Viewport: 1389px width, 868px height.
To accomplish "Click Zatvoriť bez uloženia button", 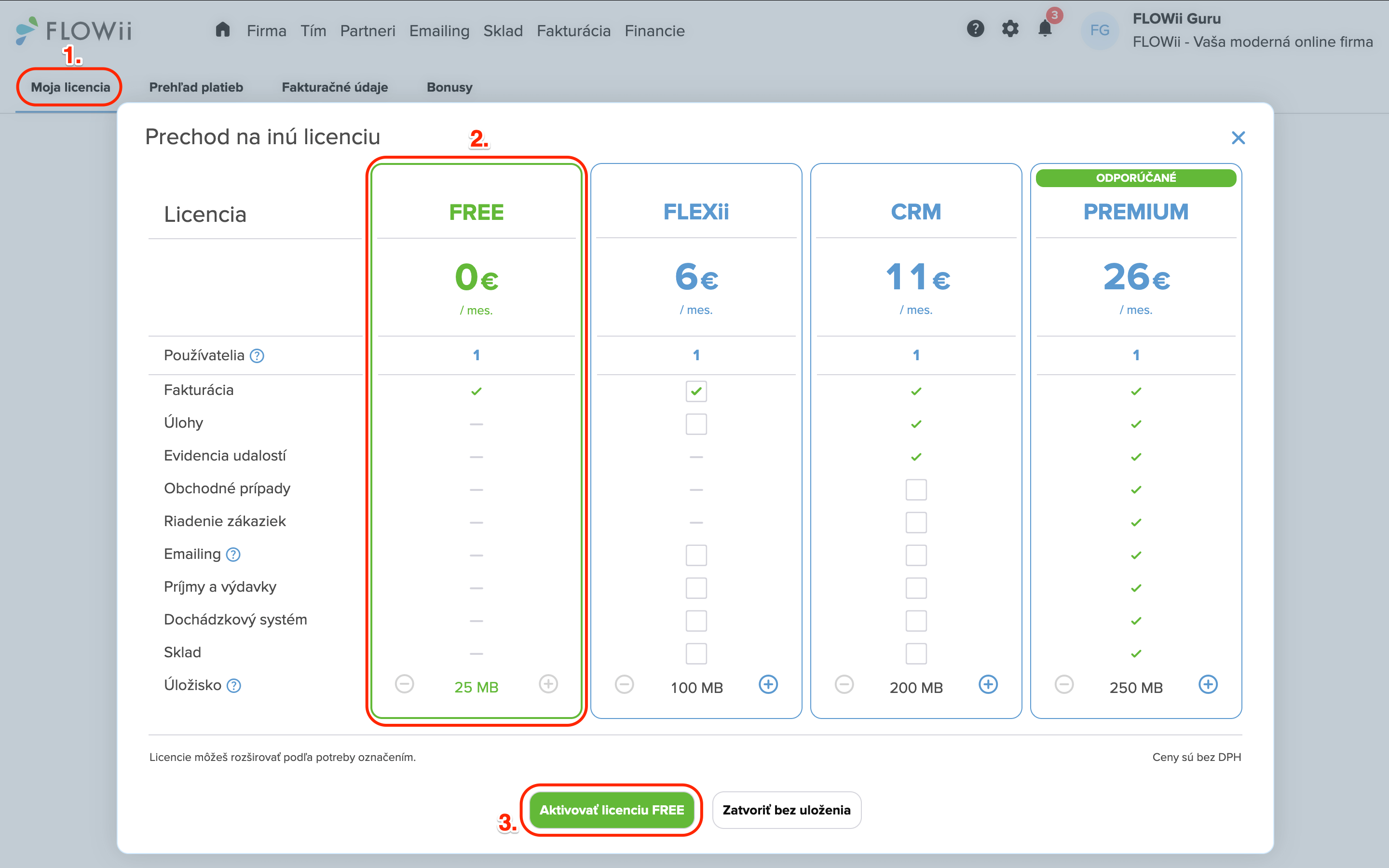I will (x=786, y=810).
